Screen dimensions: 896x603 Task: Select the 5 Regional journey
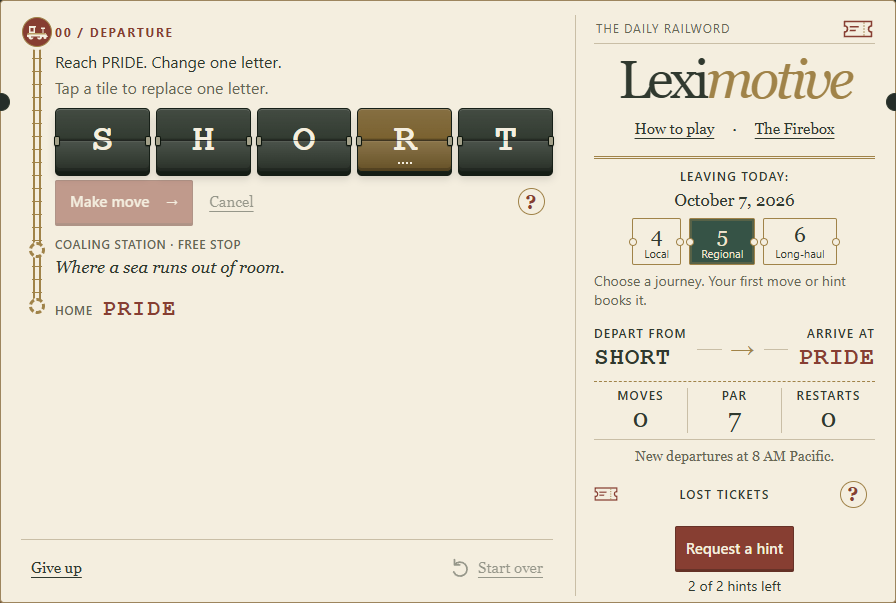tap(722, 241)
